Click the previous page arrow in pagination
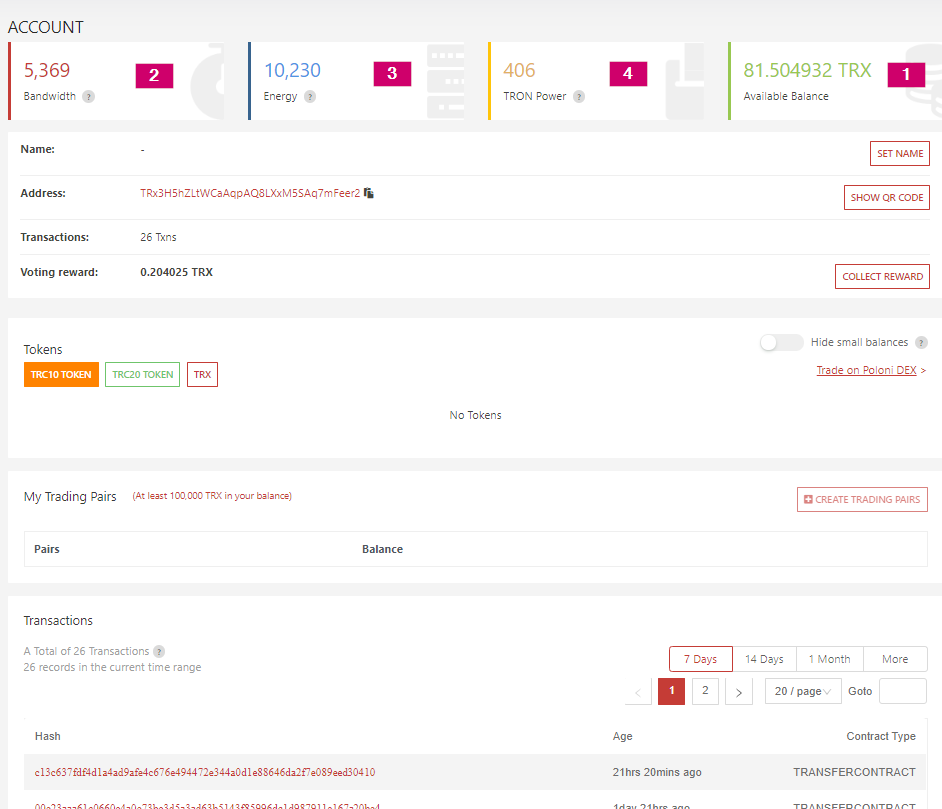 pos(638,691)
